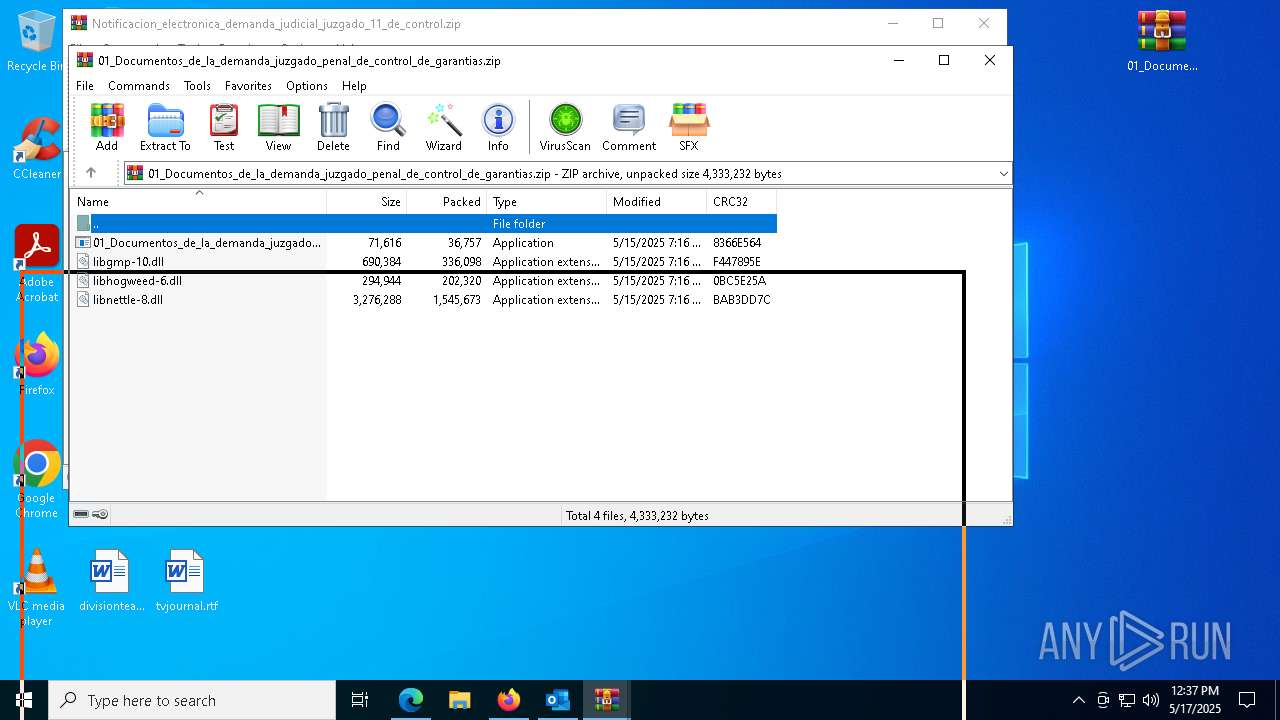Open Firefox from the taskbar
This screenshot has width=1280, height=720.
point(509,700)
